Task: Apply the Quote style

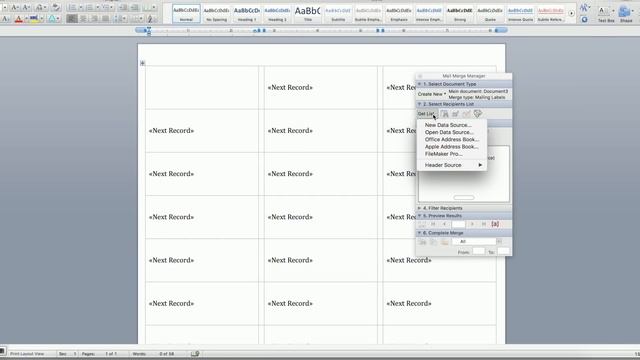Action: tap(490, 13)
